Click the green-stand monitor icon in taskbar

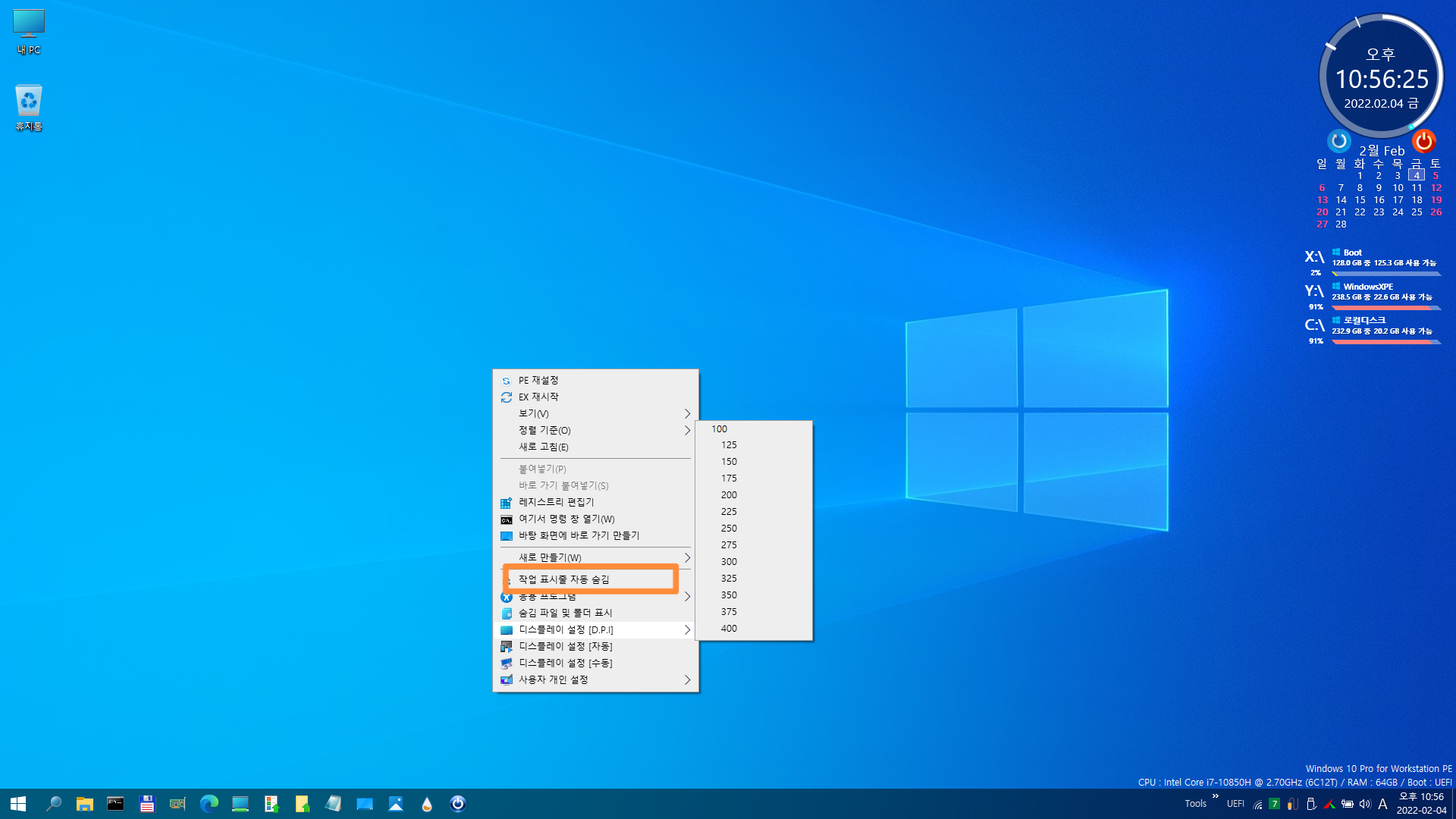[x=240, y=804]
